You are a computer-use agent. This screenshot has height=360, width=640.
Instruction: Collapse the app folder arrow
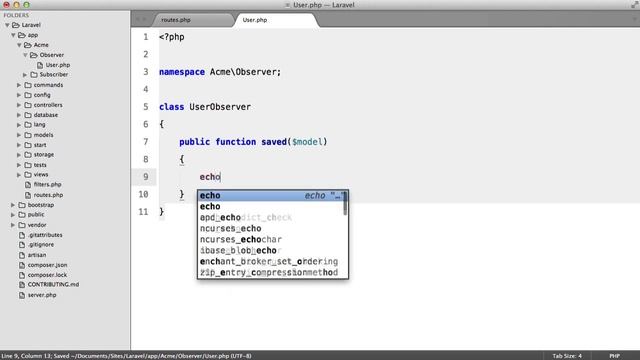click(13, 35)
